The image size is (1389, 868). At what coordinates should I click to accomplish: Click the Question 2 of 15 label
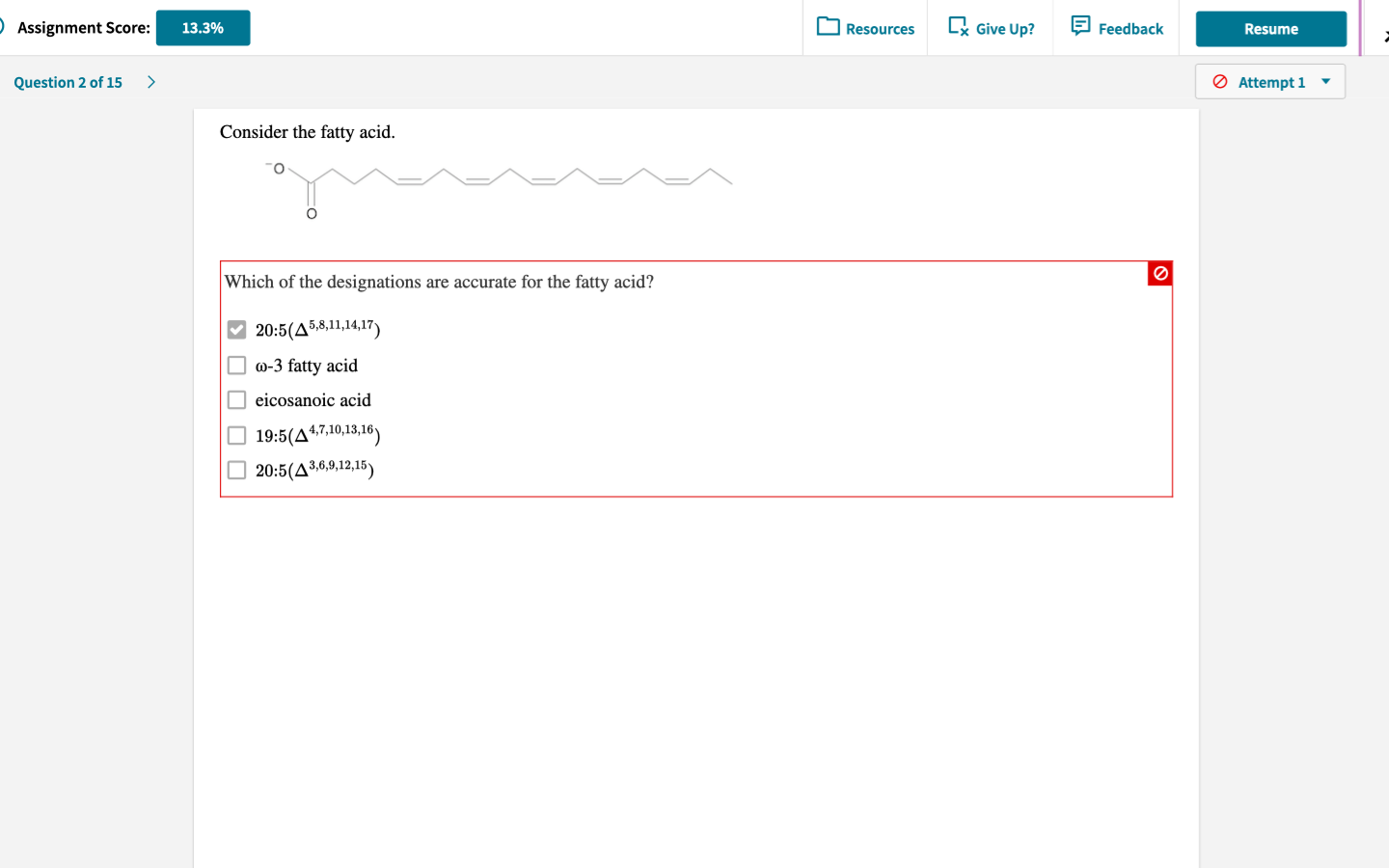click(x=68, y=82)
